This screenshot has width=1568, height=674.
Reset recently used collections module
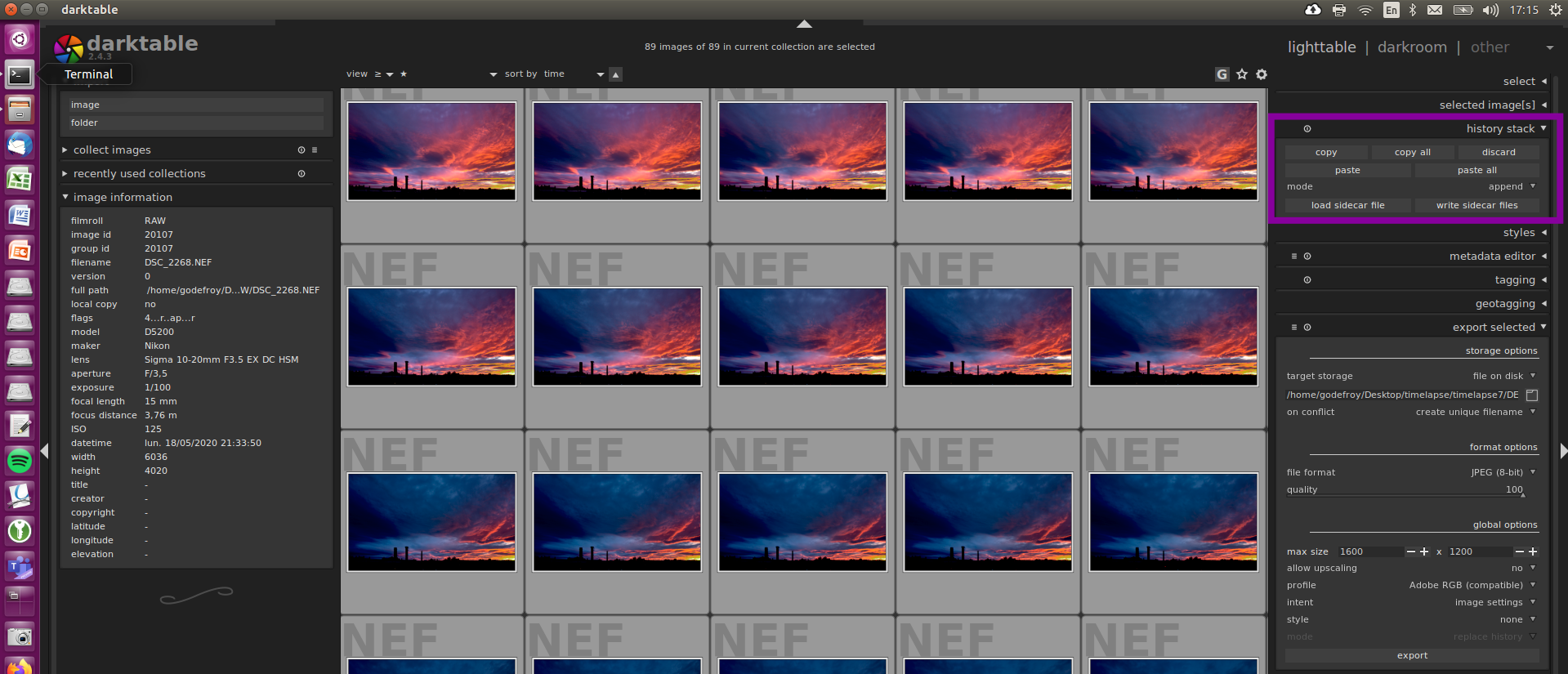point(302,174)
